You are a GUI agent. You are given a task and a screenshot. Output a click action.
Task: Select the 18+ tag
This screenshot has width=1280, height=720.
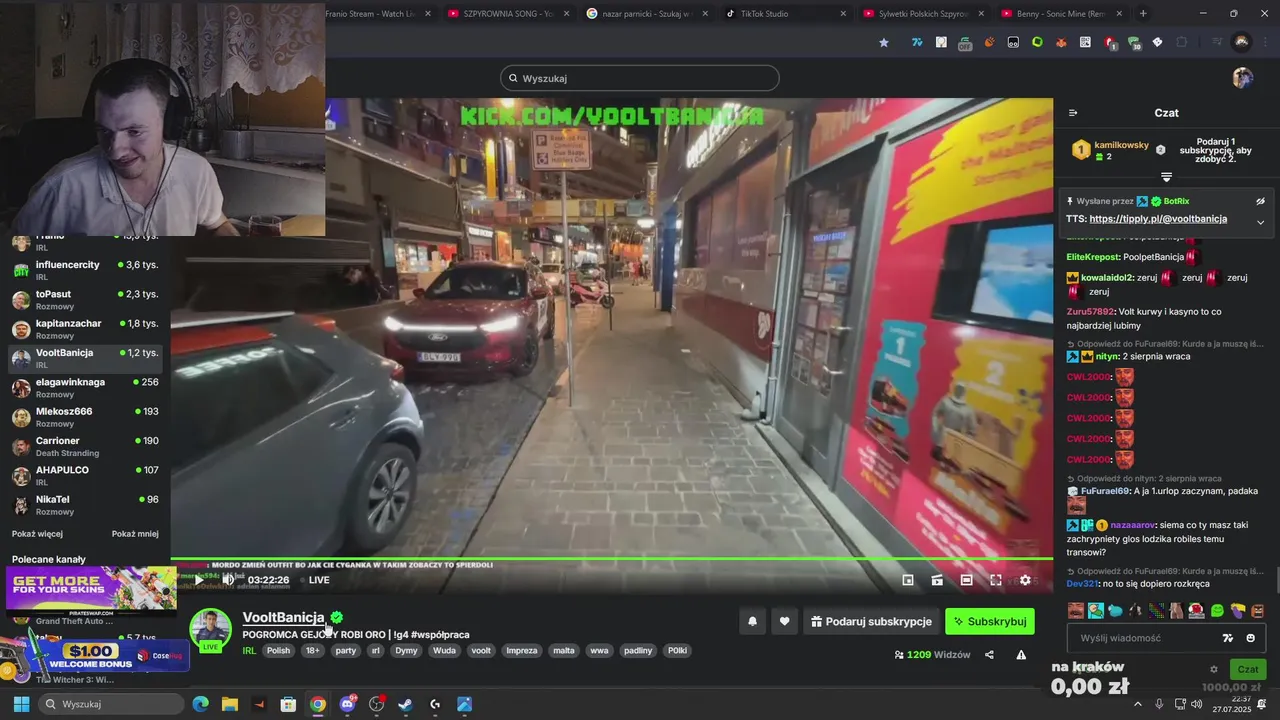(313, 650)
